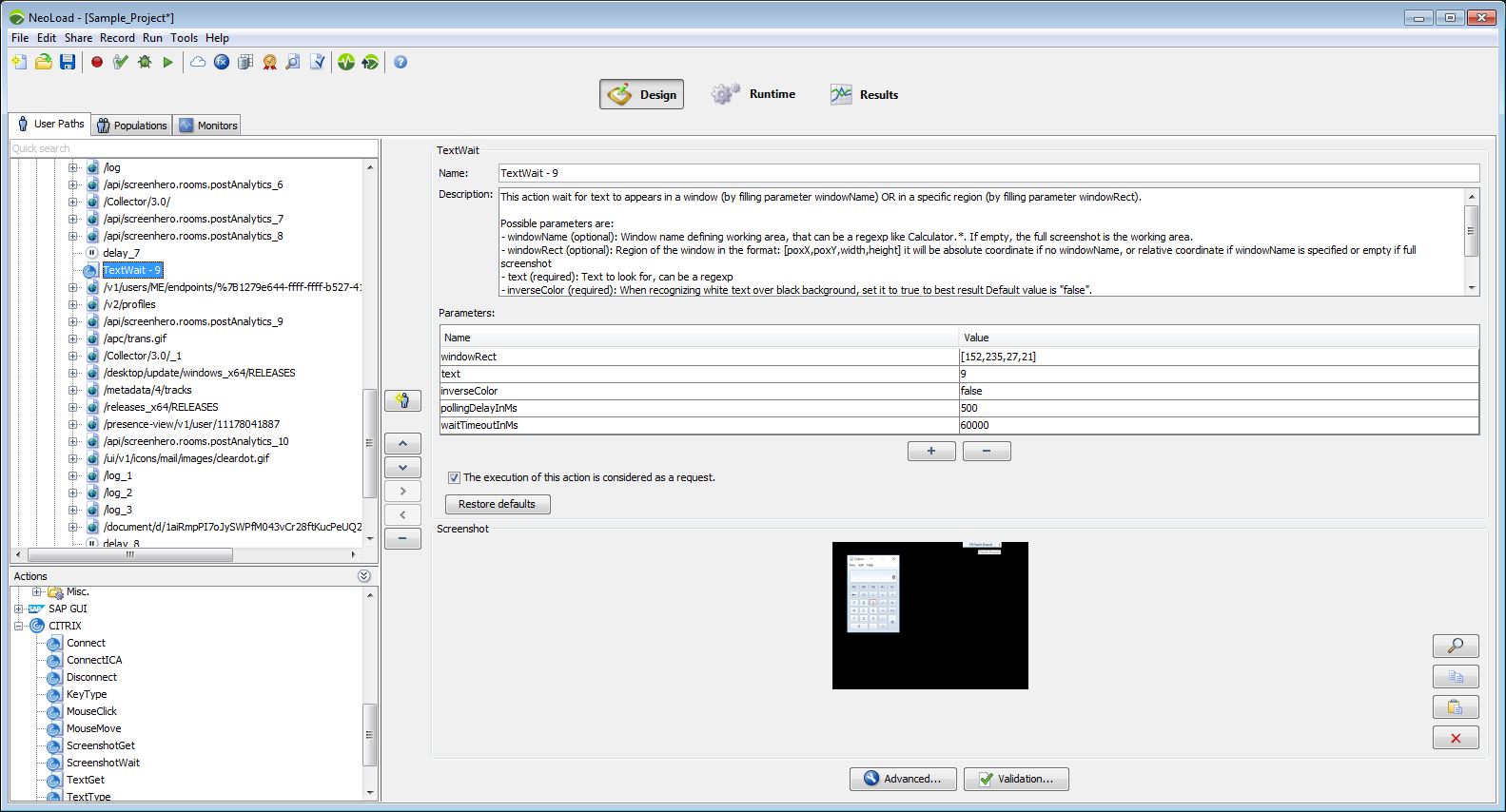Click the new user path icon button
This screenshot has width=1506, height=812.
click(x=402, y=400)
